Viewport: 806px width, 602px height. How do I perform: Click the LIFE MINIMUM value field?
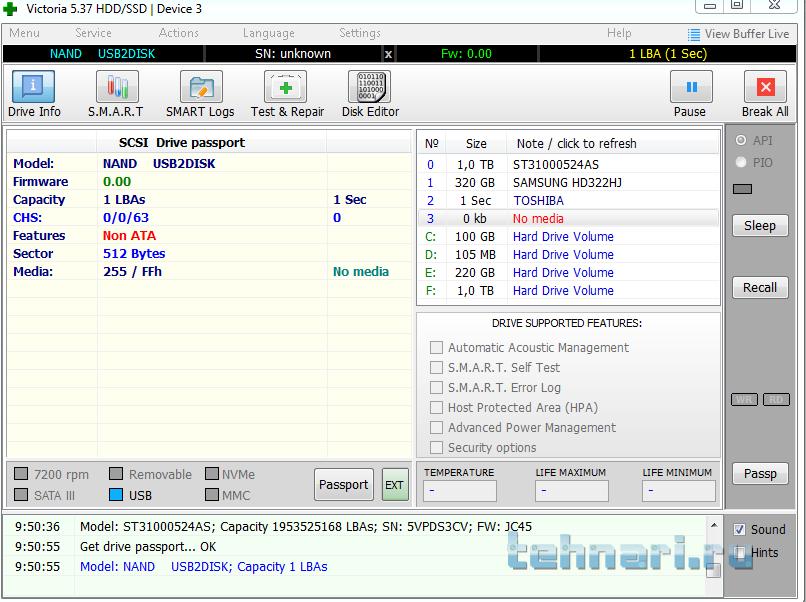click(679, 491)
